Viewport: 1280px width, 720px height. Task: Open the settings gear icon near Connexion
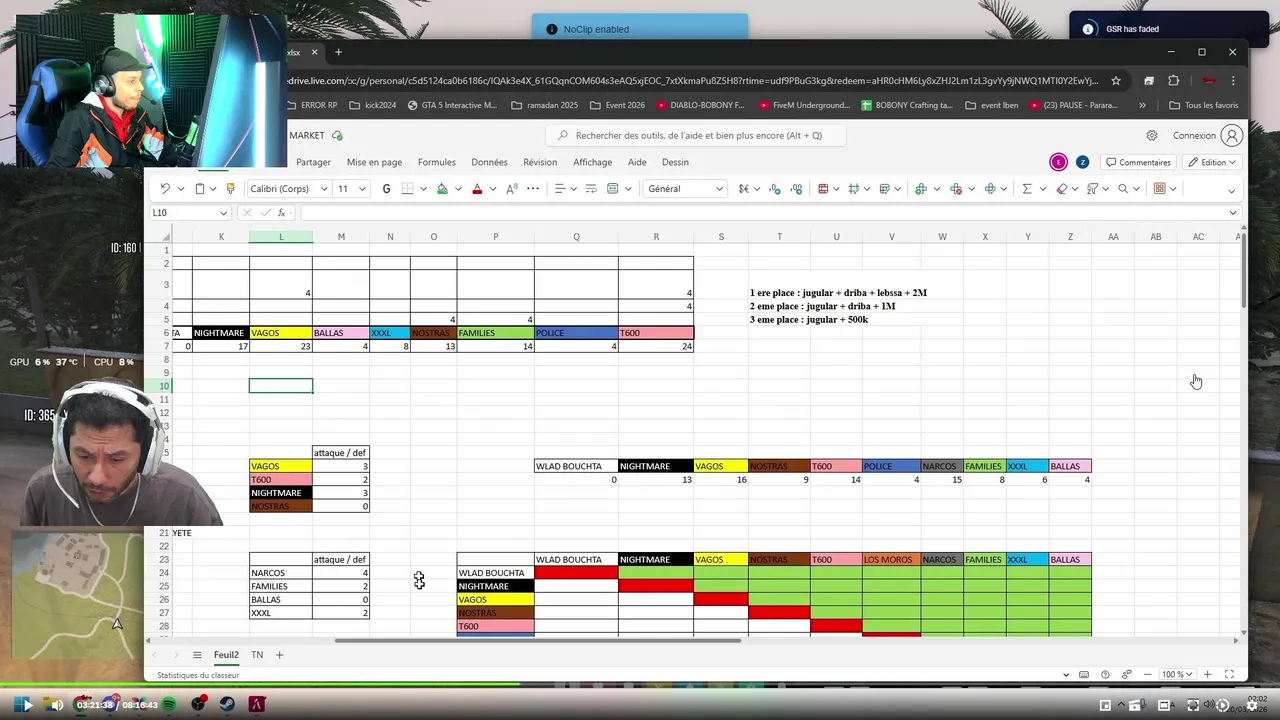point(1152,136)
